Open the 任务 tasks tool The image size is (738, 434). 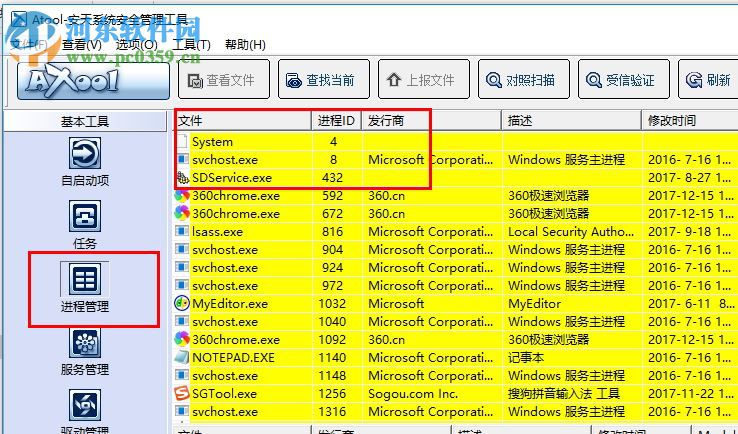[85, 225]
